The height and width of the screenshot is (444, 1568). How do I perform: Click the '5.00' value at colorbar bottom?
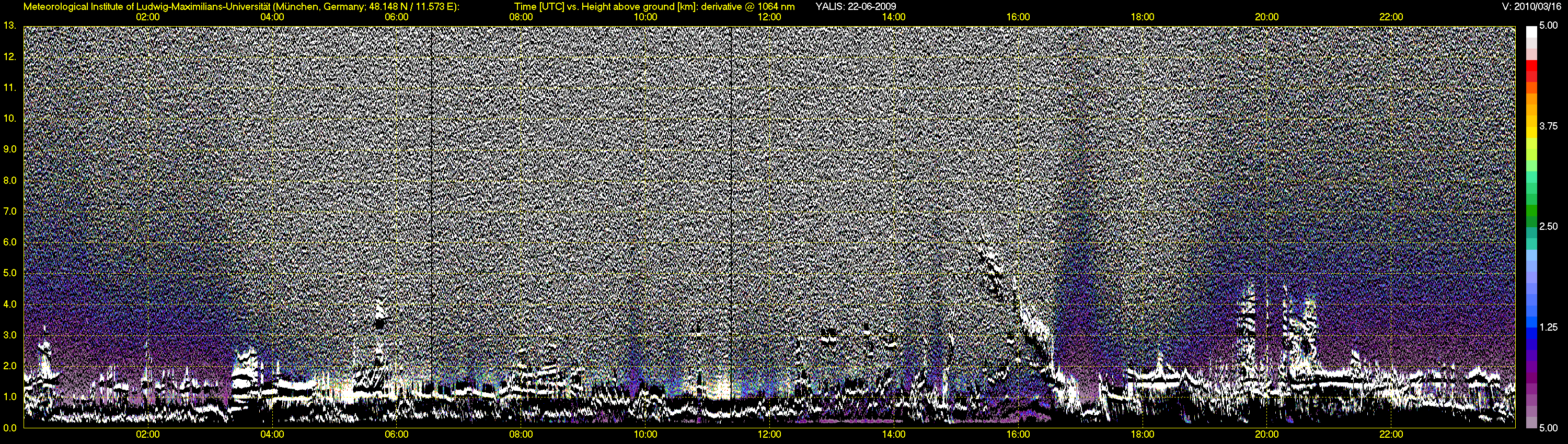[x=1549, y=428]
